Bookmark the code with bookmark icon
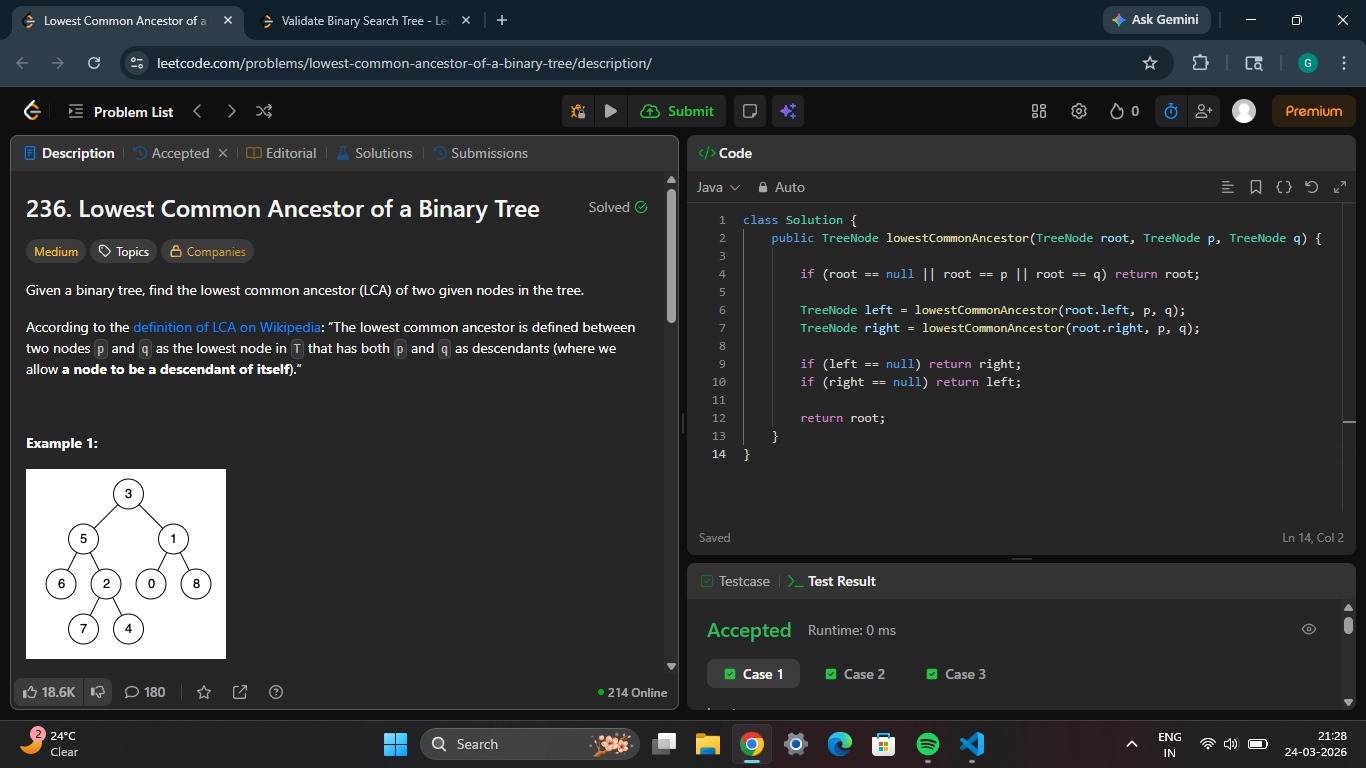Image resolution: width=1366 pixels, height=768 pixels. click(x=1256, y=187)
